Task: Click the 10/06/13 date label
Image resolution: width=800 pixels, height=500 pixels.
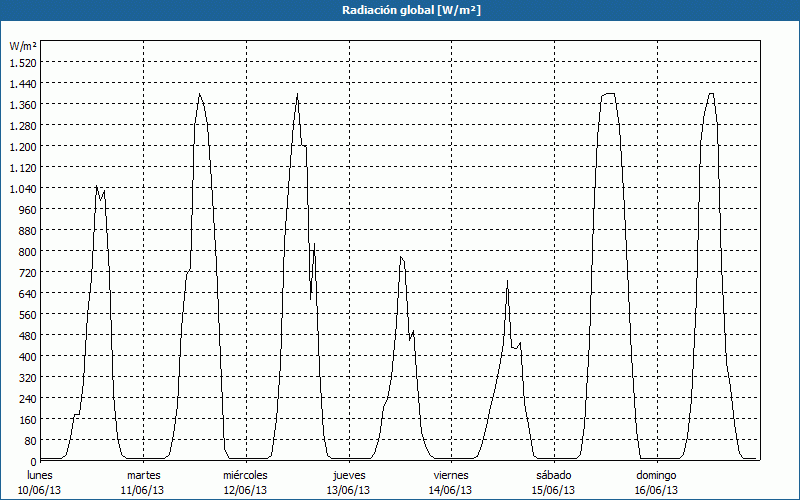Action: coord(40,490)
